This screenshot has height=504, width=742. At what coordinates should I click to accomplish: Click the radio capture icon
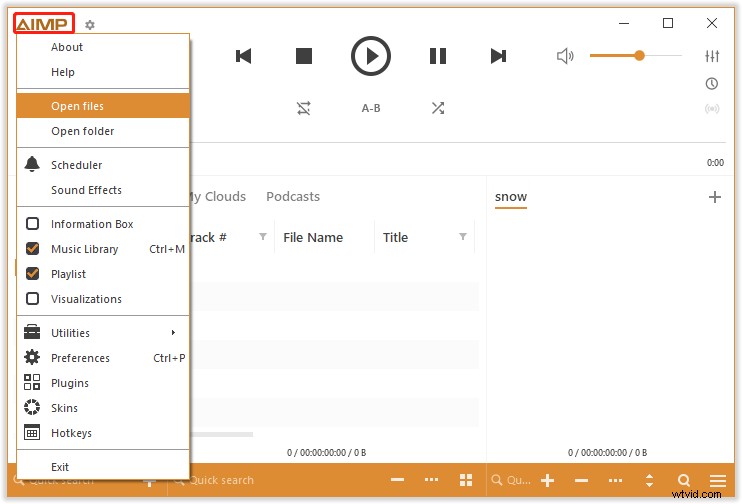click(x=712, y=109)
